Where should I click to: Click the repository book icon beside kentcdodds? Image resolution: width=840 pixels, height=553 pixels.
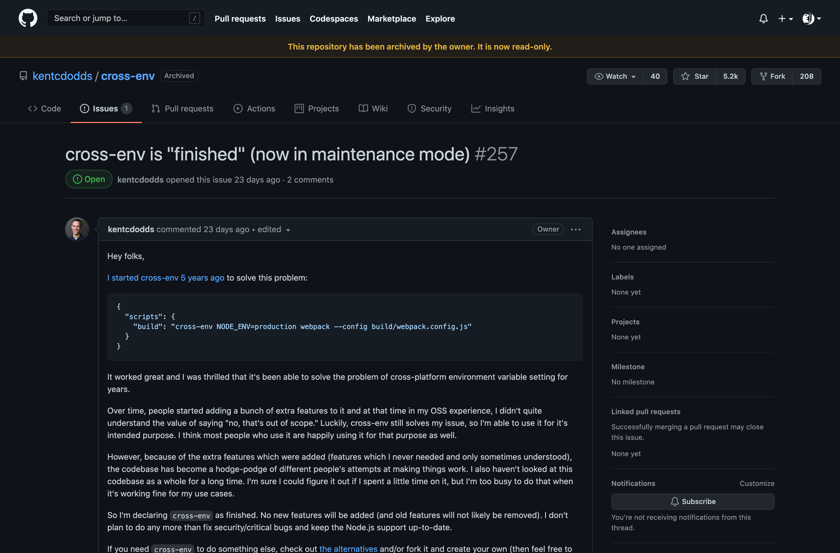[23, 76]
